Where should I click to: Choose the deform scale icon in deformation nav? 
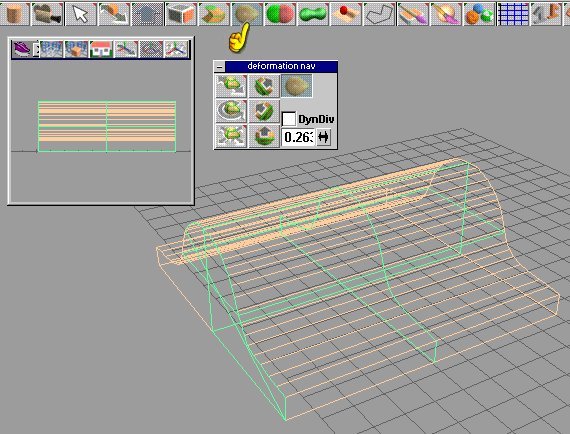[x=231, y=136]
